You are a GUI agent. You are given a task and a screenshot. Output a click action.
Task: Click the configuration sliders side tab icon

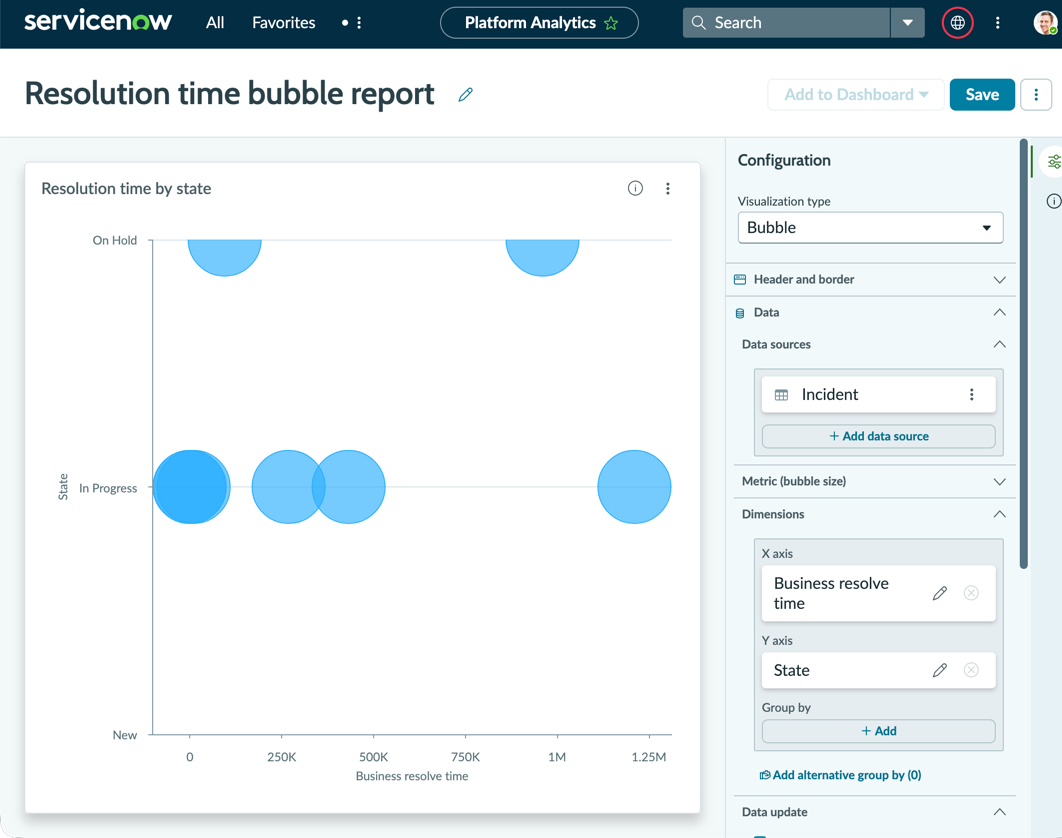pos(1053,162)
